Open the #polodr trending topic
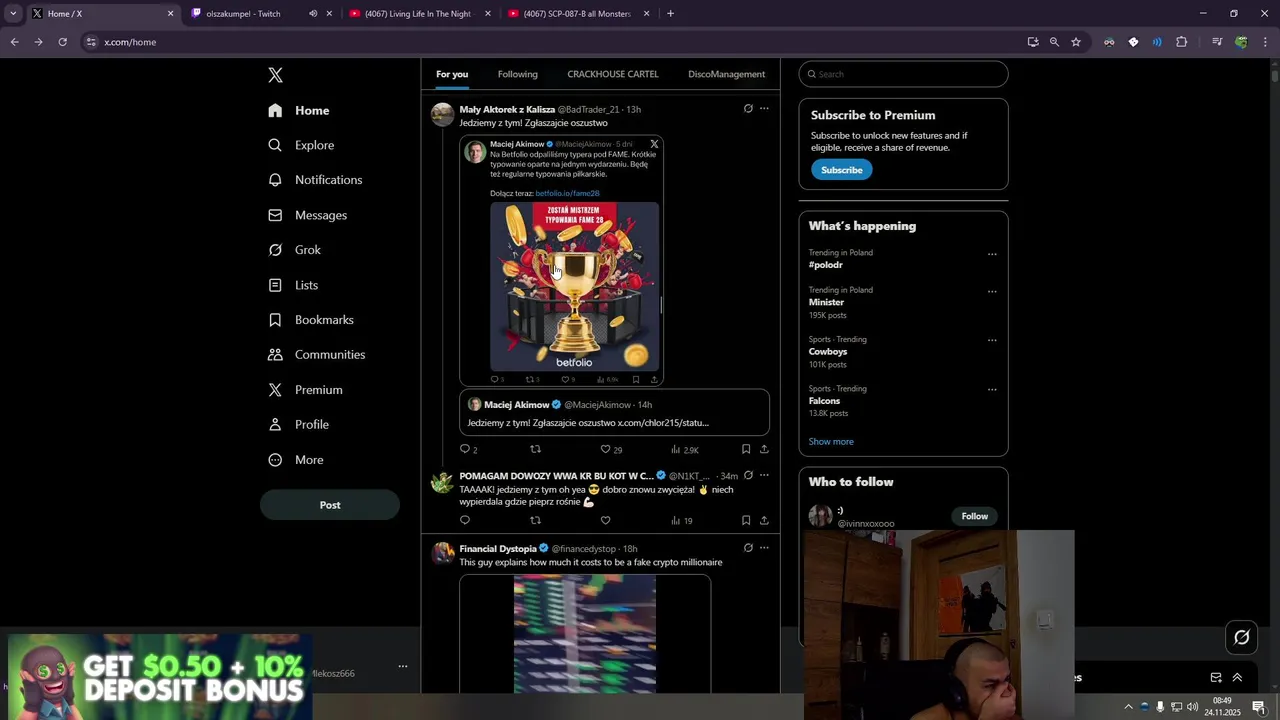 click(x=826, y=265)
